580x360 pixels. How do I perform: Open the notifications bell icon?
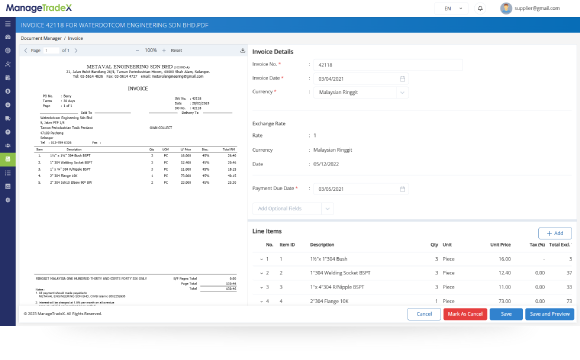[x=480, y=8]
